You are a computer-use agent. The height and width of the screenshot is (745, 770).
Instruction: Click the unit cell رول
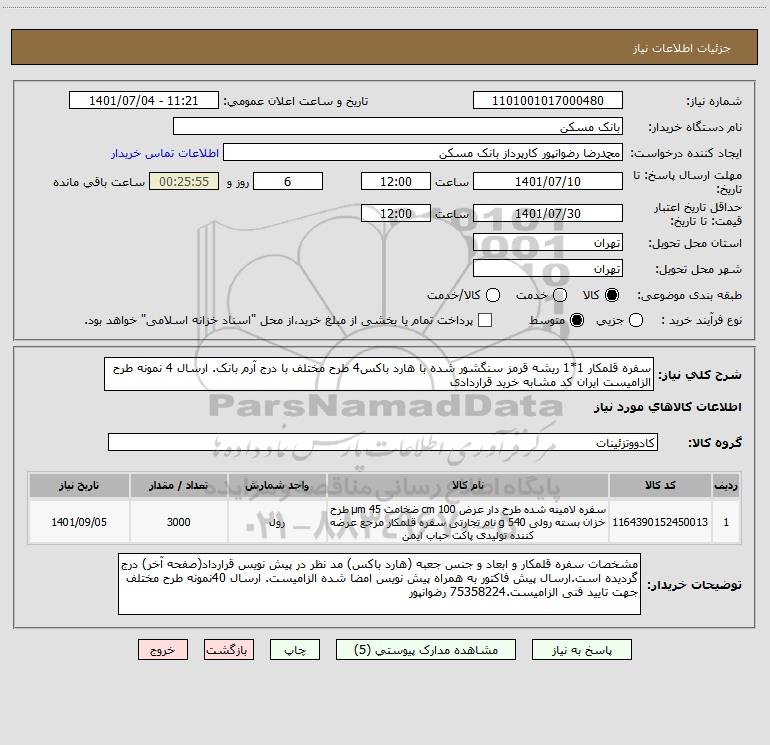(x=277, y=522)
